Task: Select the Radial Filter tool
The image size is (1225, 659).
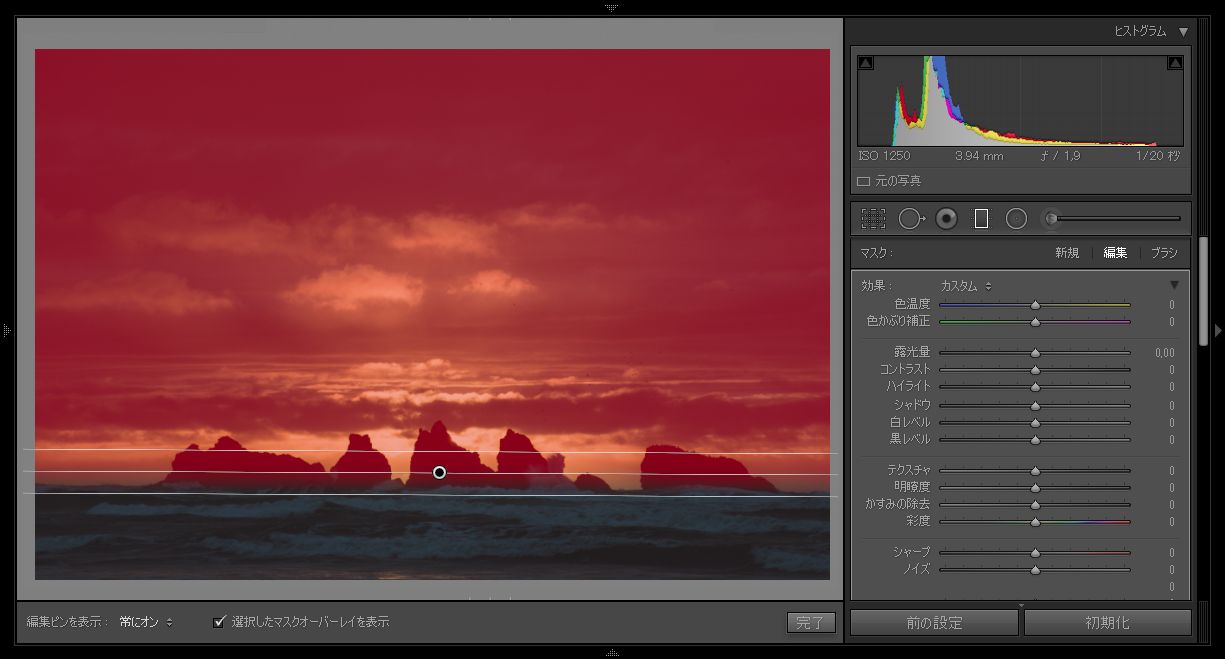Action: tap(1016, 218)
